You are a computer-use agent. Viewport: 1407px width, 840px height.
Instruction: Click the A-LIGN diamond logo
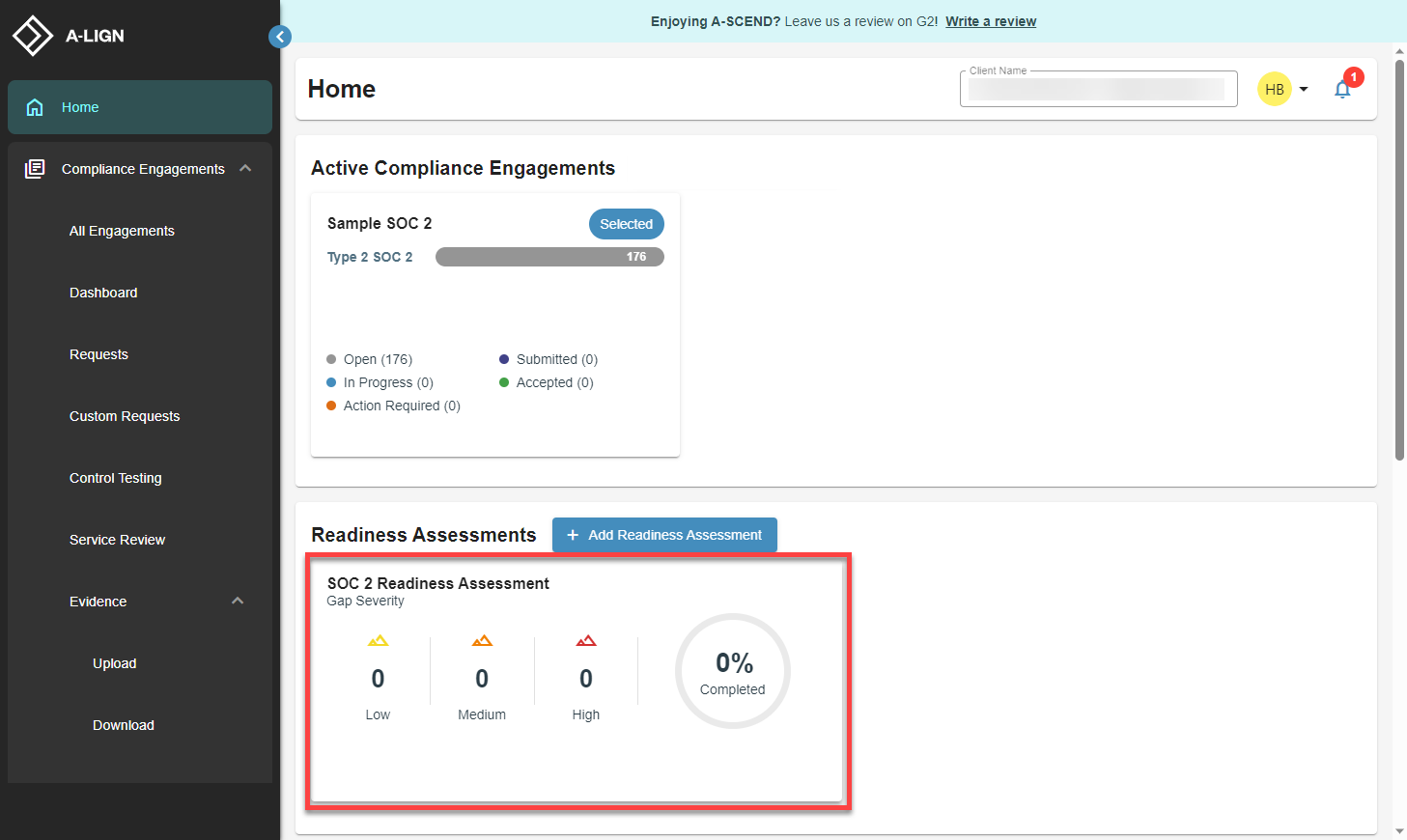click(x=32, y=35)
